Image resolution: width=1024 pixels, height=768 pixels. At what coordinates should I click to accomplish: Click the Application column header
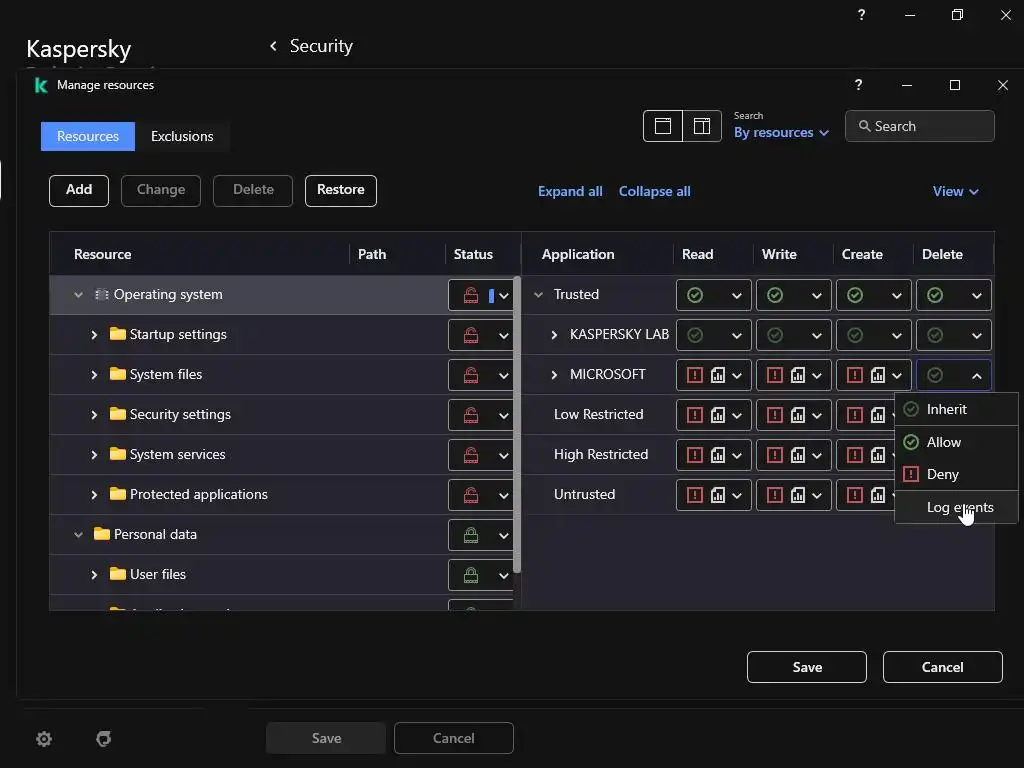pyautogui.click(x=578, y=254)
